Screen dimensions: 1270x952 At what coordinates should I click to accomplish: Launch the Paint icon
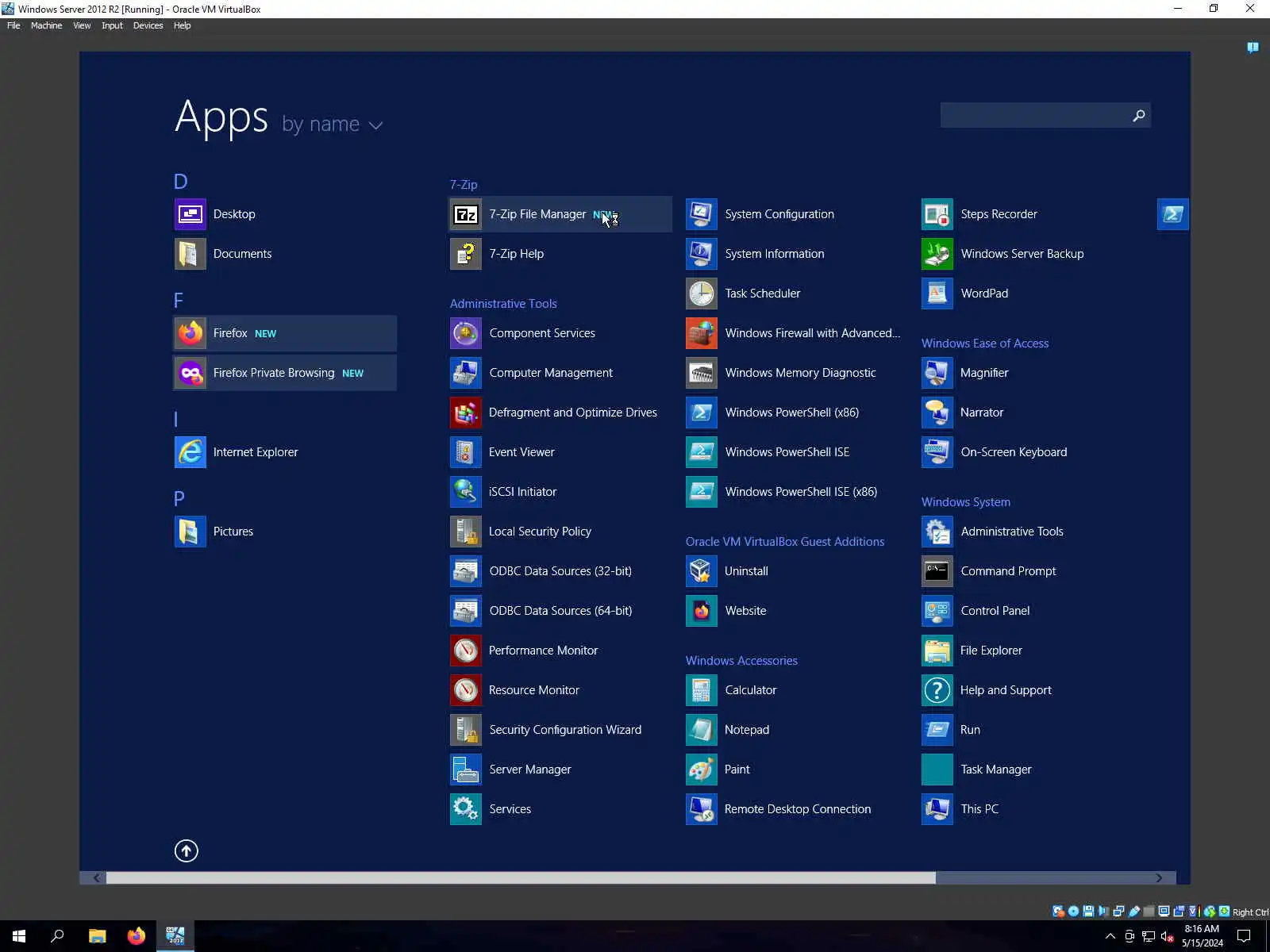pos(702,770)
